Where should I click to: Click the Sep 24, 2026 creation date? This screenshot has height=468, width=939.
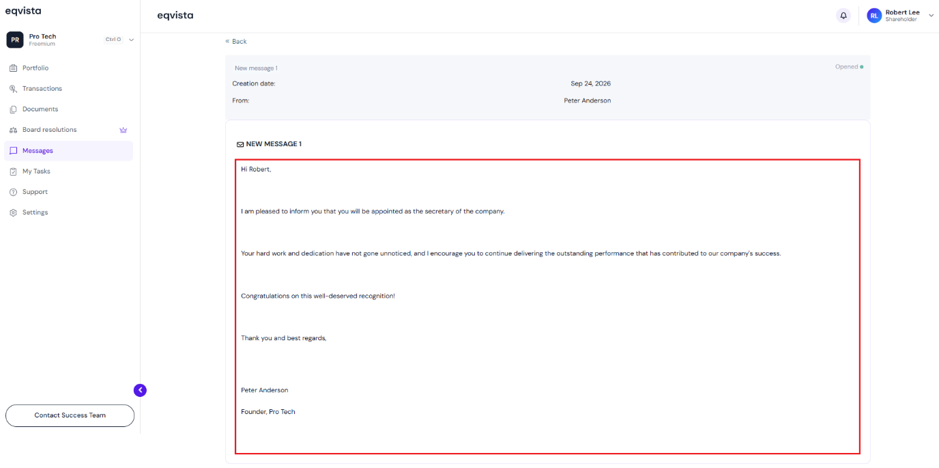pyautogui.click(x=590, y=83)
